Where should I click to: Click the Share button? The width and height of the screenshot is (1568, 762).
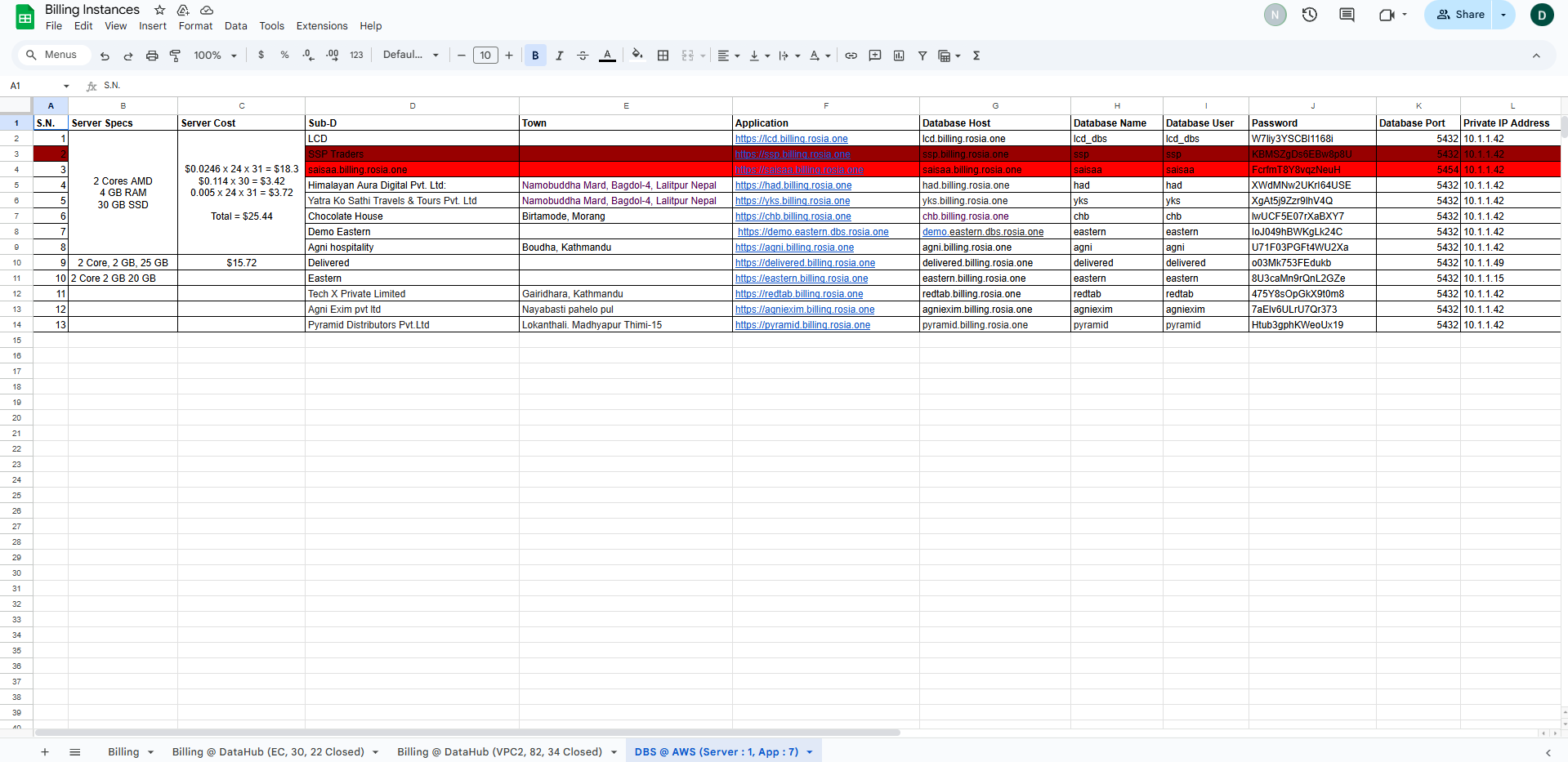1460,15
